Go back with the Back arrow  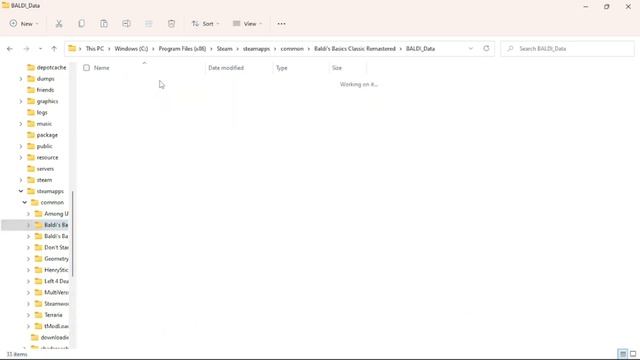coord(10,49)
